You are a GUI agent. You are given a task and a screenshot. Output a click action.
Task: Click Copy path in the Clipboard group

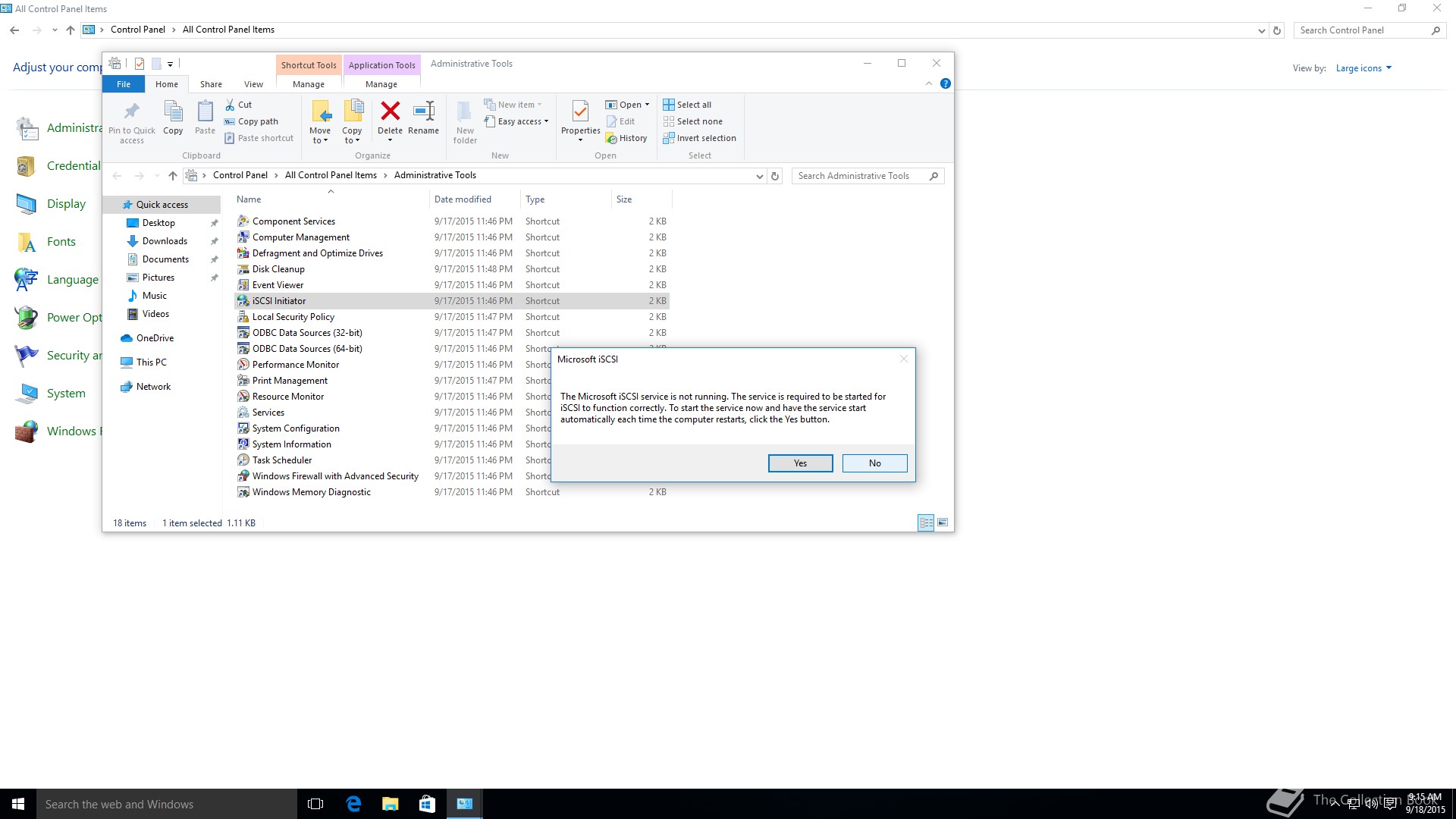(x=251, y=121)
